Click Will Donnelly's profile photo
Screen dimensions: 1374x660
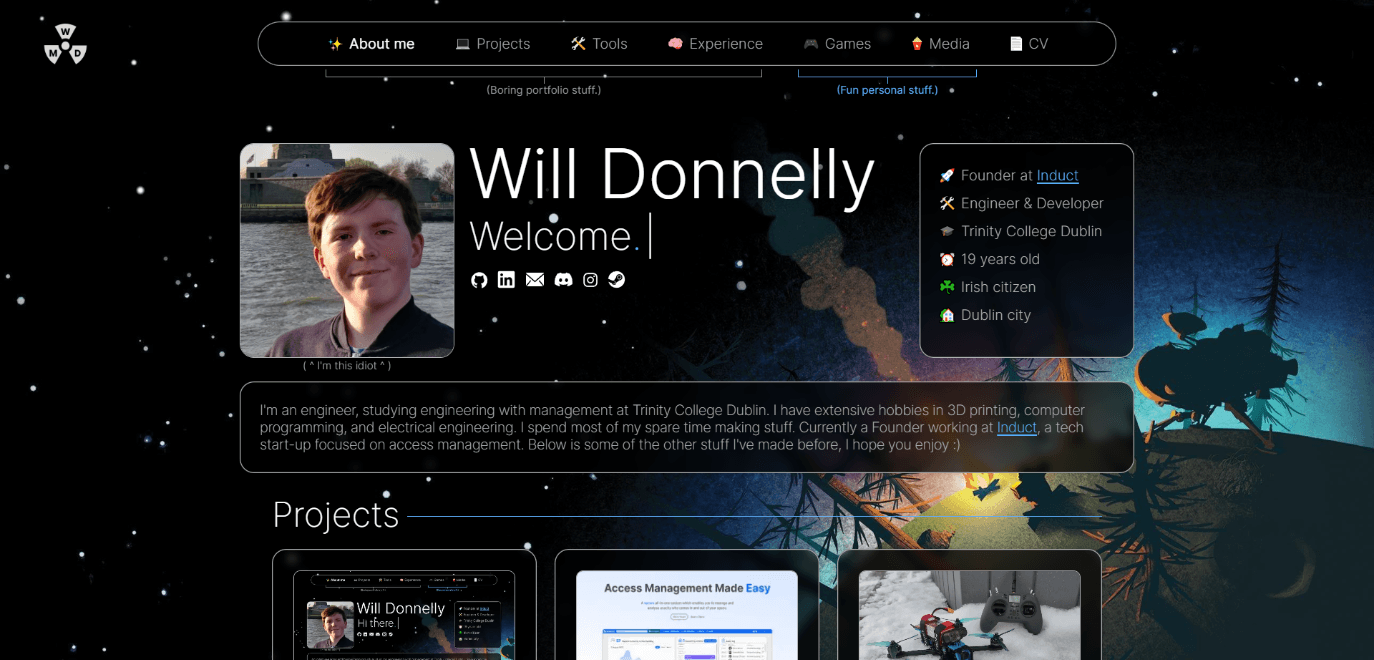[x=347, y=250]
